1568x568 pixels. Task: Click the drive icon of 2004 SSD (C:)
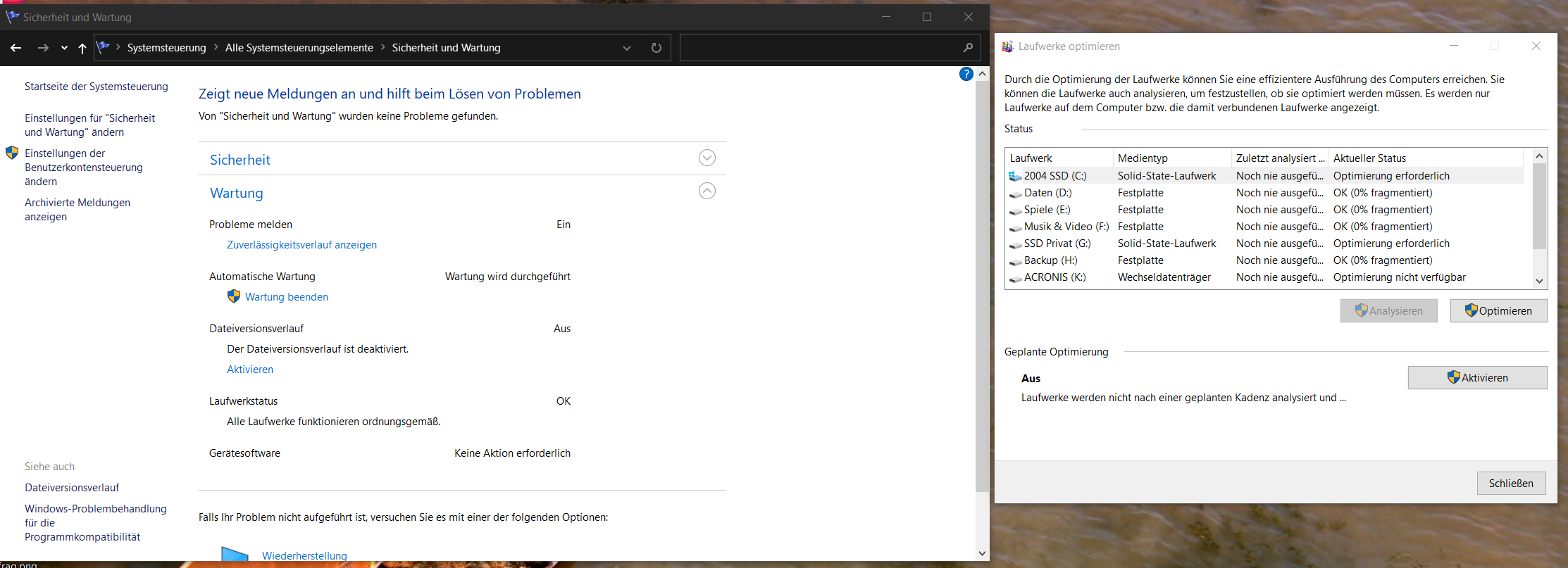(x=1015, y=176)
